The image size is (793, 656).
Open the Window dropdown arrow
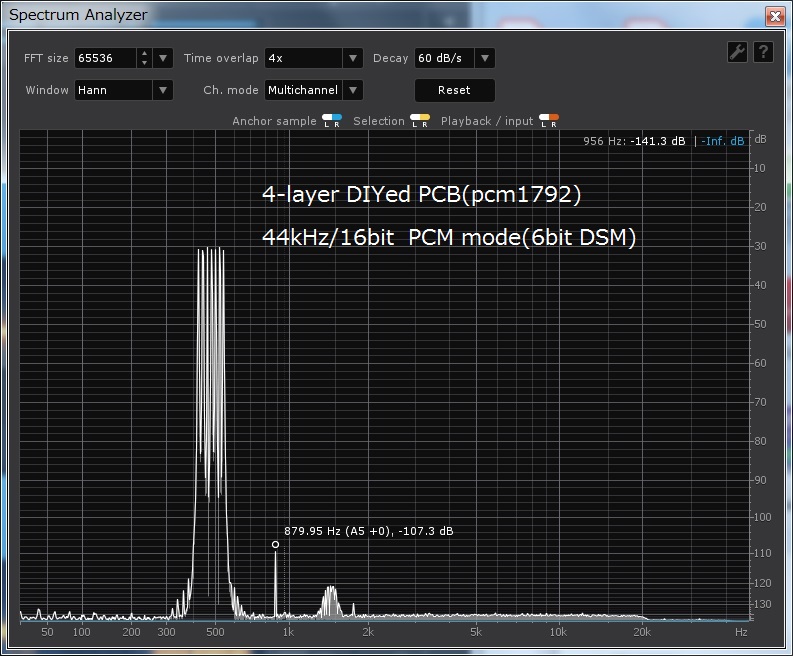163,90
